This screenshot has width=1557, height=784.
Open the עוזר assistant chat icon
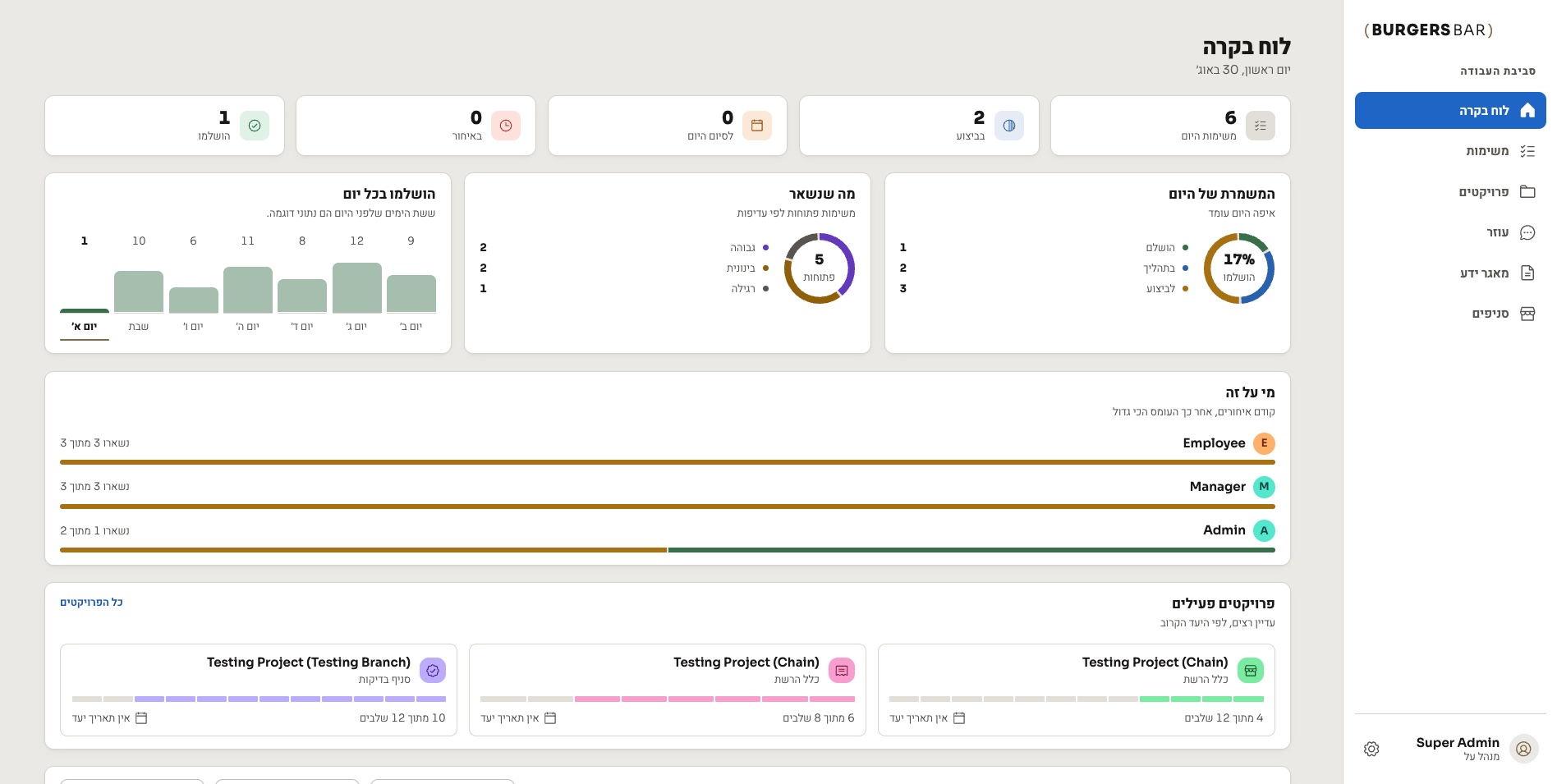[1527, 232]
